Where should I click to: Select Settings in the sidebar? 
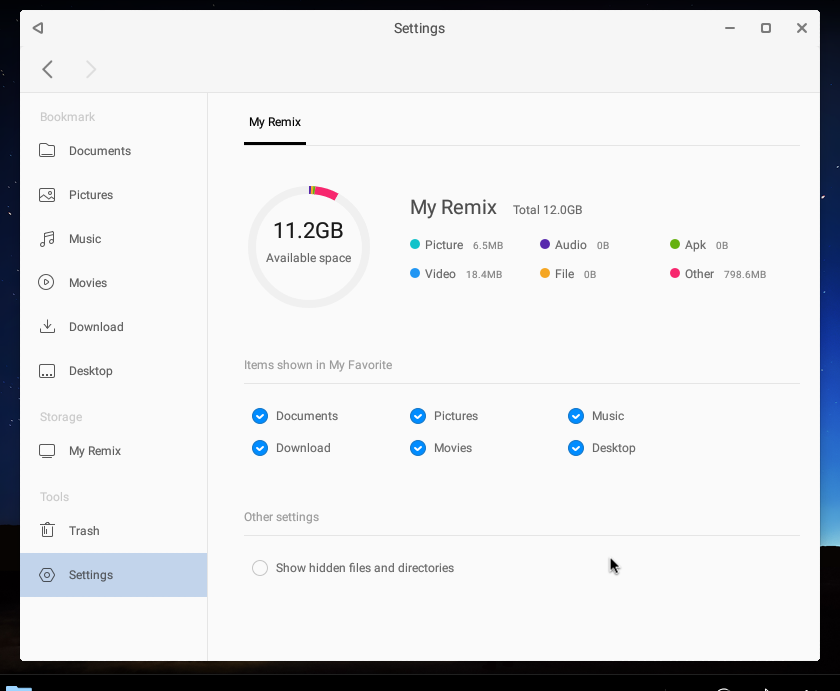tap(91, 575)
